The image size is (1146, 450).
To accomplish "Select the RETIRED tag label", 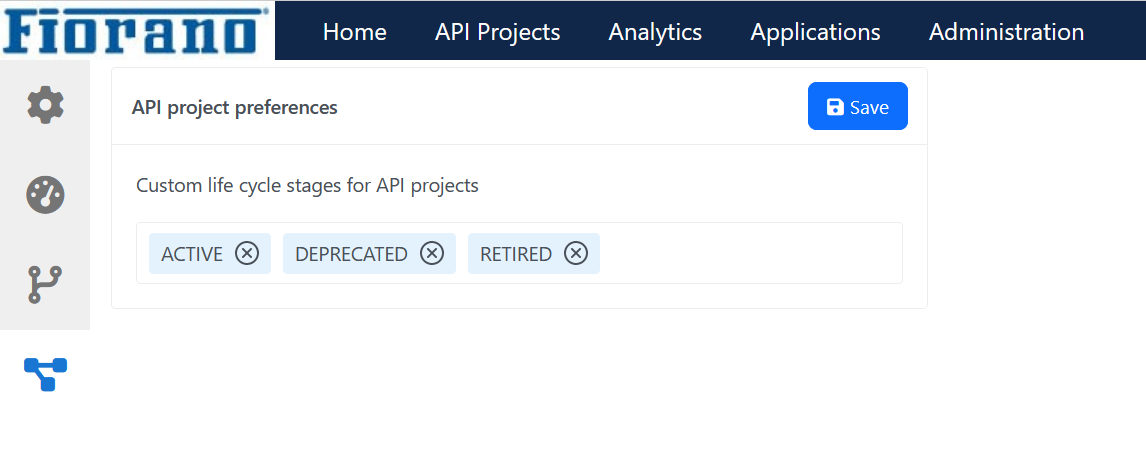I will point(515,253).
